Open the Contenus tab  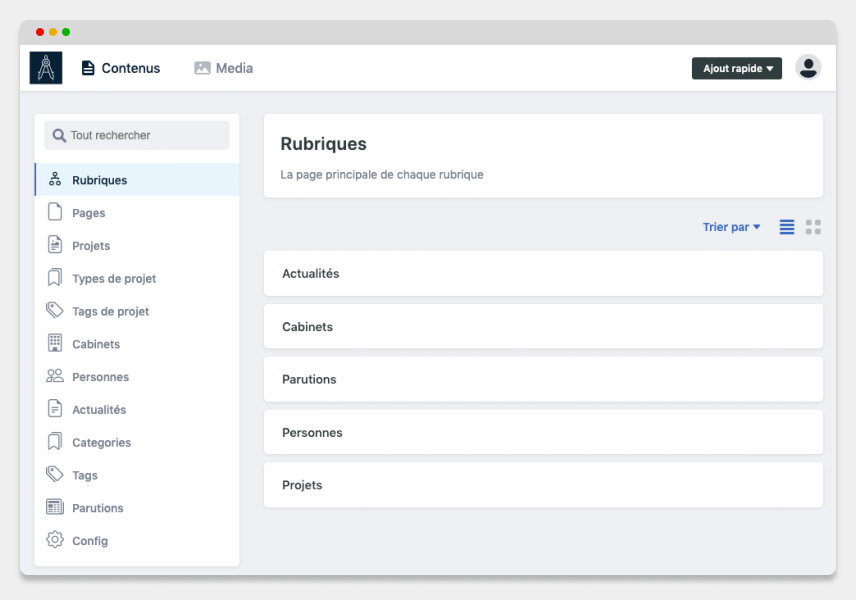[121, 68]
